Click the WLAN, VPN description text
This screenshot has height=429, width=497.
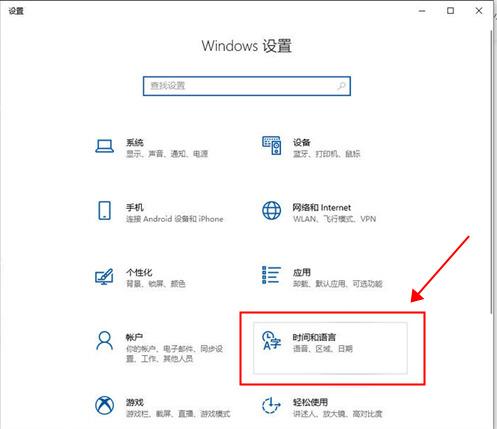click(334, 219)
